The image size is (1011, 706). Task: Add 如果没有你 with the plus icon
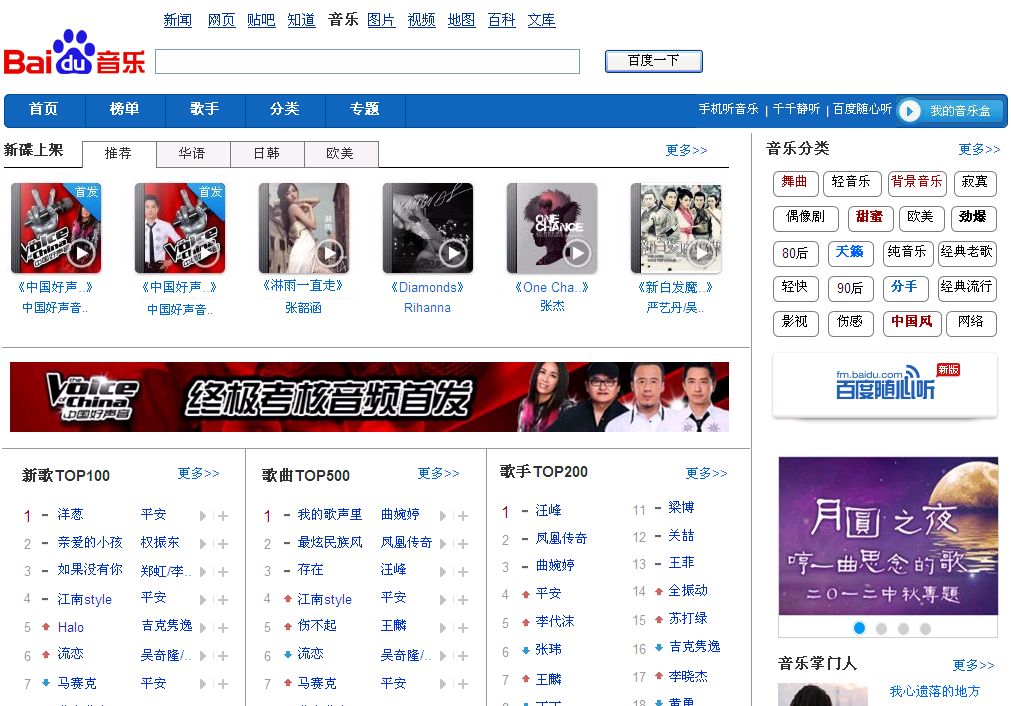222,572
